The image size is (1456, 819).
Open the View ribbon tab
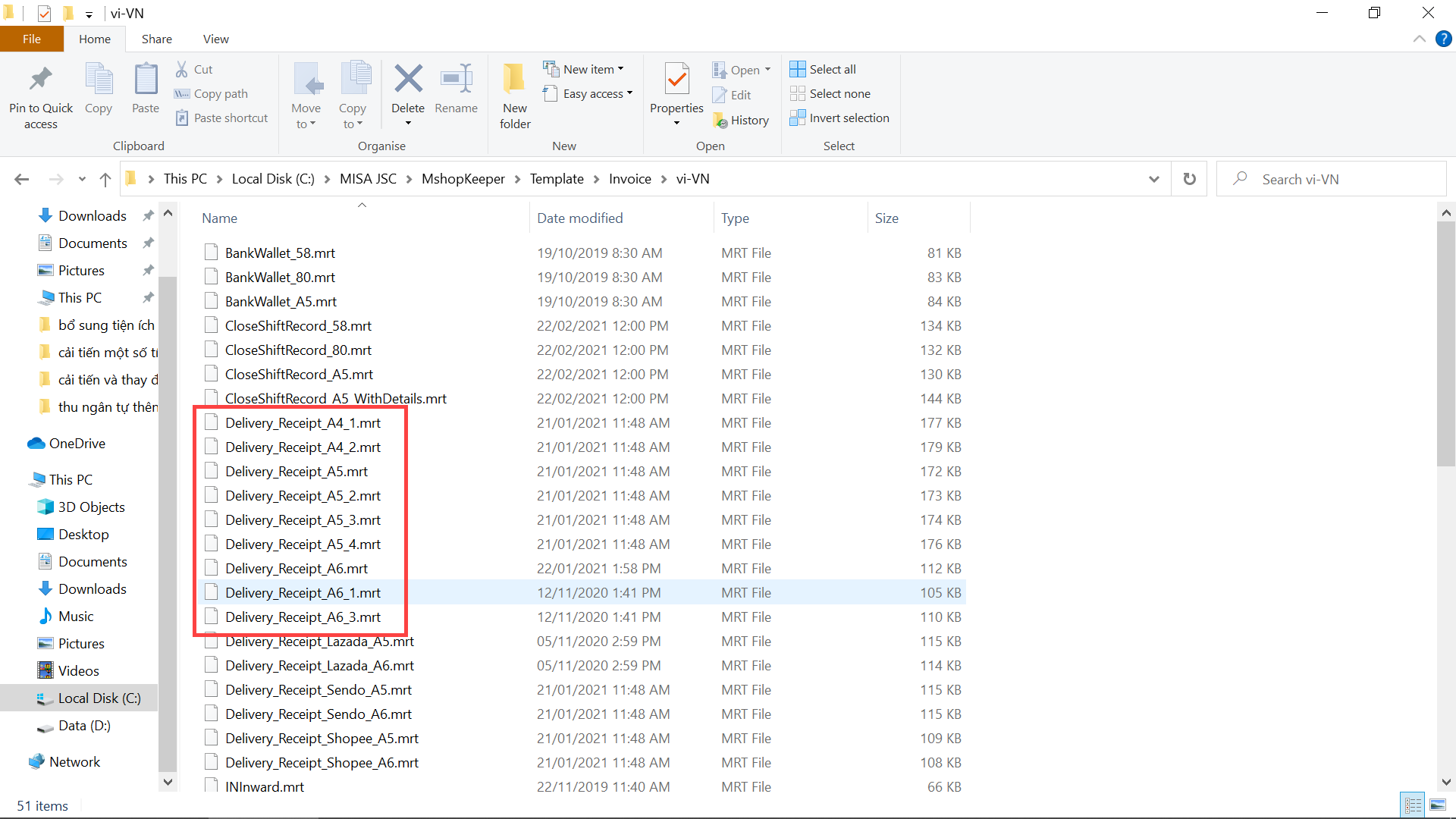point(215,39)
